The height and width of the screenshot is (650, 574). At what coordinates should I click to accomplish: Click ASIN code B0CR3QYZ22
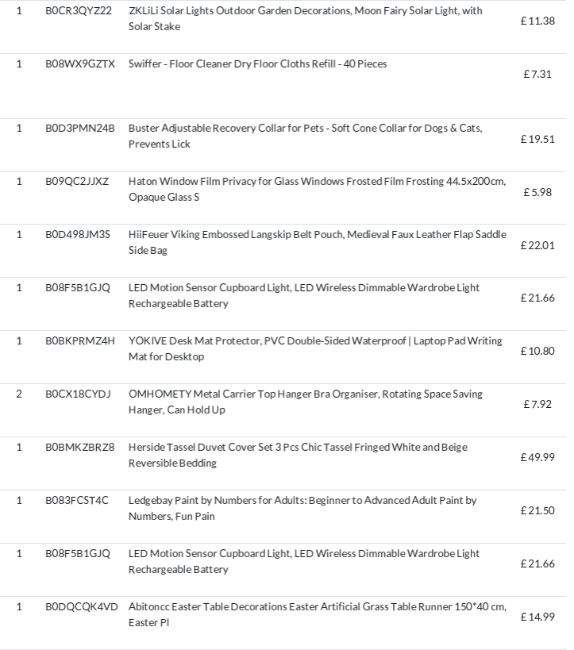tap(78, 10)
